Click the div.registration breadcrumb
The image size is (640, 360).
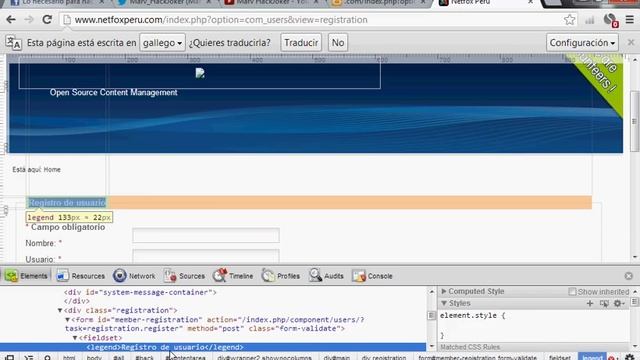[x=384, y=357]
